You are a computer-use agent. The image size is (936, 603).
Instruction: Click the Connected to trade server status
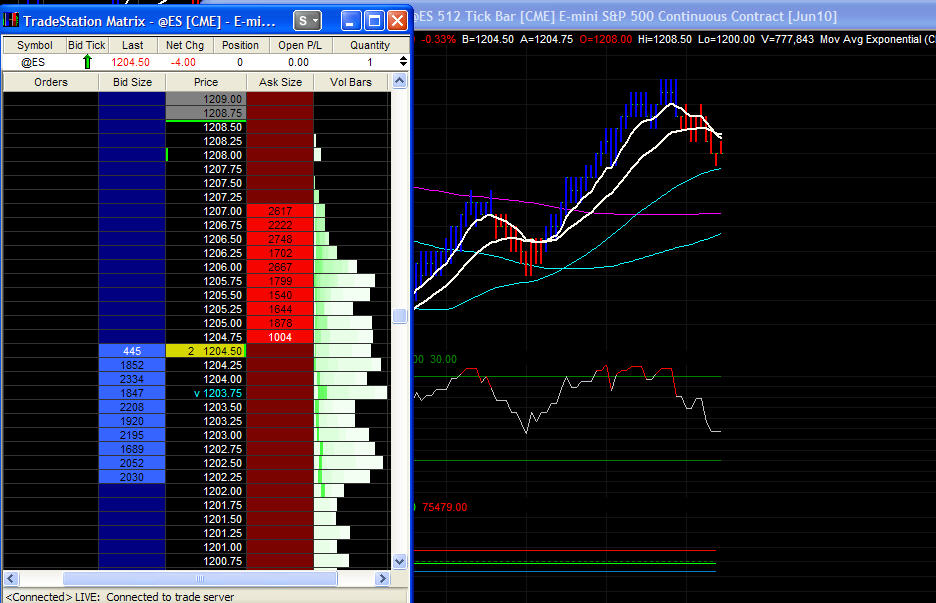click(x=119, y=597)
